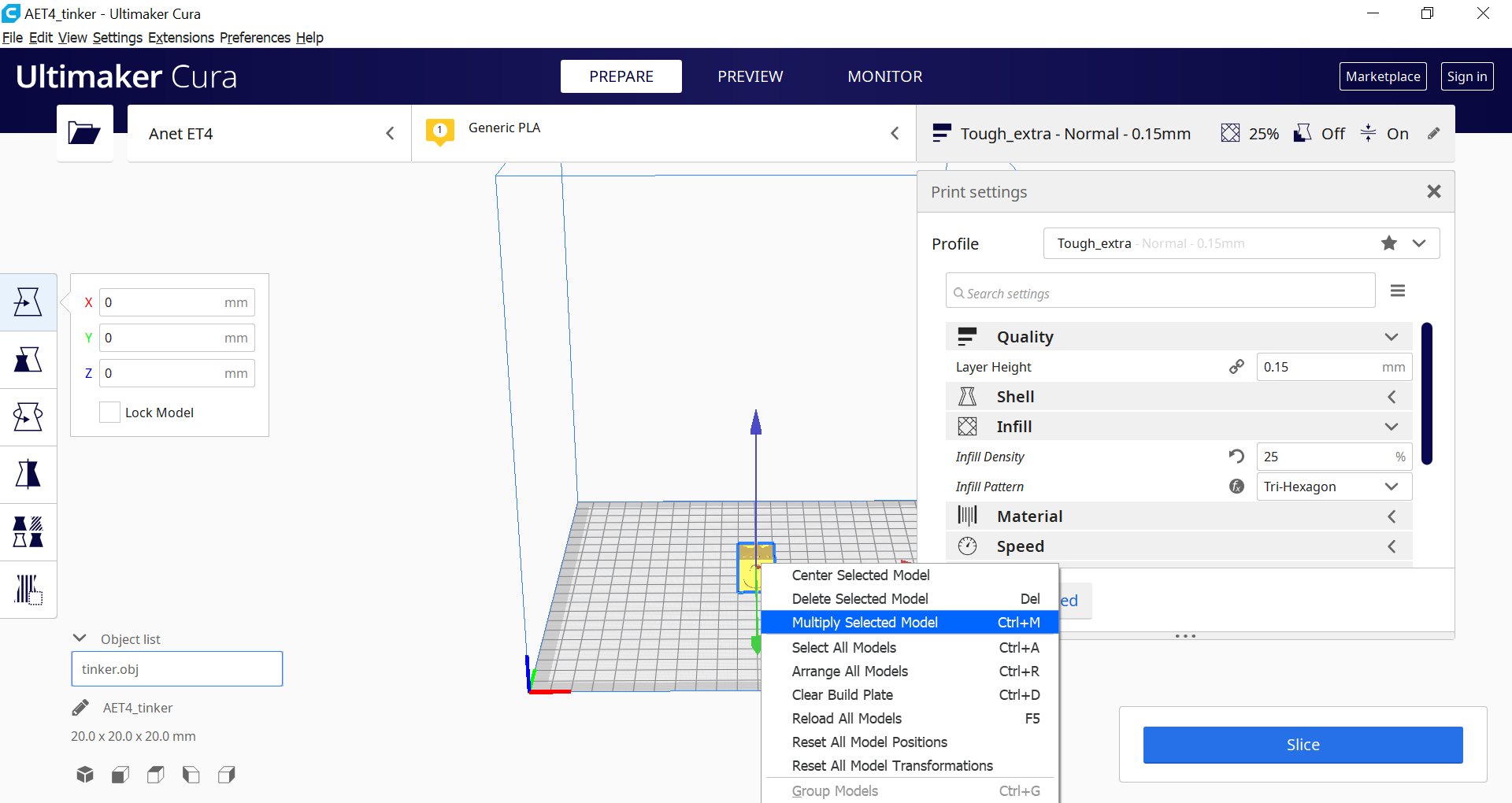Open settings visibility hamburger menu
Screen dimensions: 1512x803
click(x=1398, y=291)
